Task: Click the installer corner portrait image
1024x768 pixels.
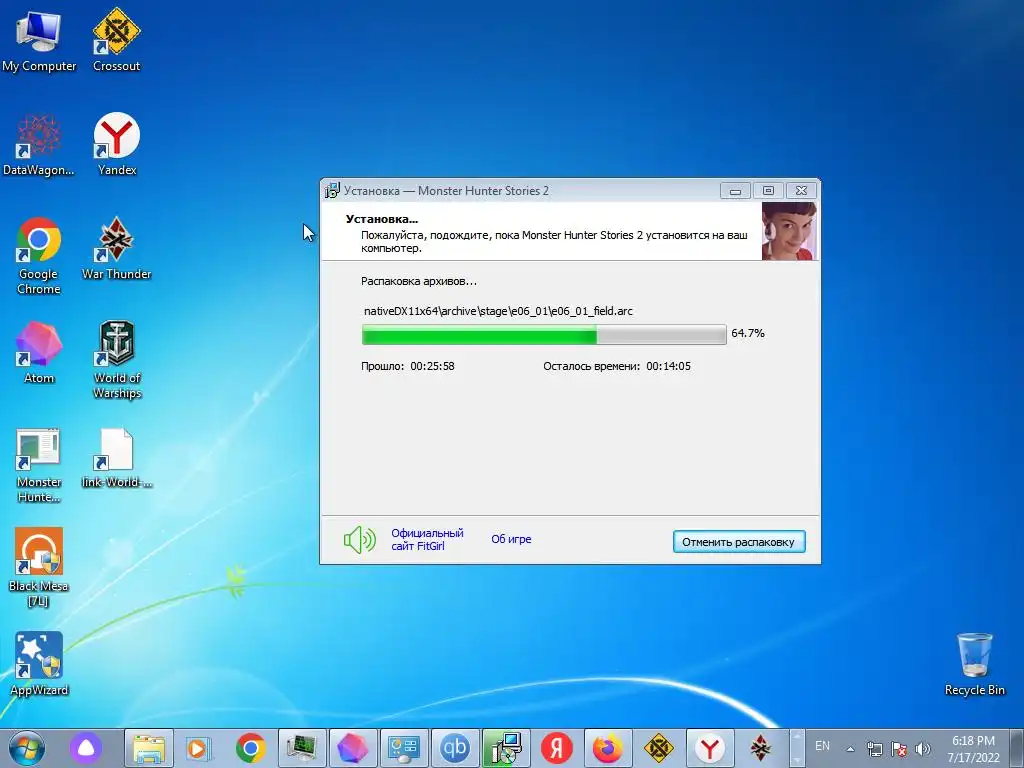Action: click(789, 231)
